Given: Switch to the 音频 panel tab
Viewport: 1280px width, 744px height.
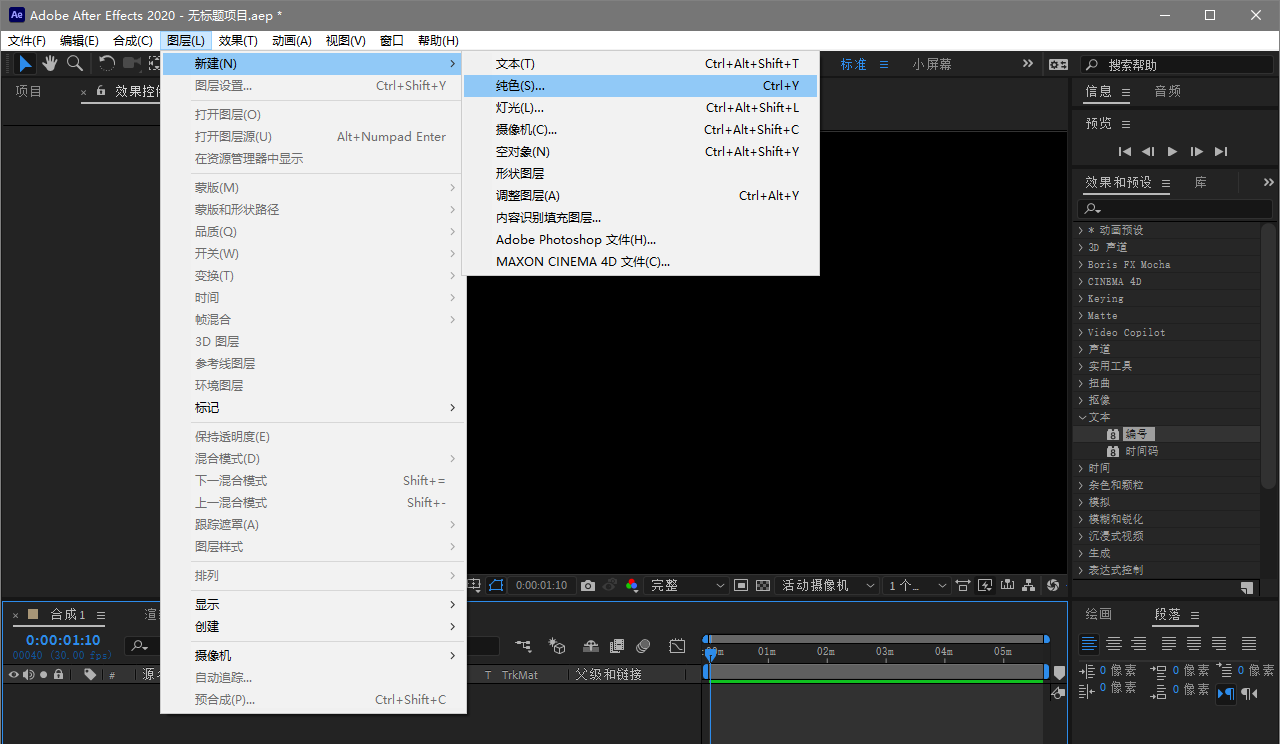Looking at the screenshot, I should (x=1168, y=91).
